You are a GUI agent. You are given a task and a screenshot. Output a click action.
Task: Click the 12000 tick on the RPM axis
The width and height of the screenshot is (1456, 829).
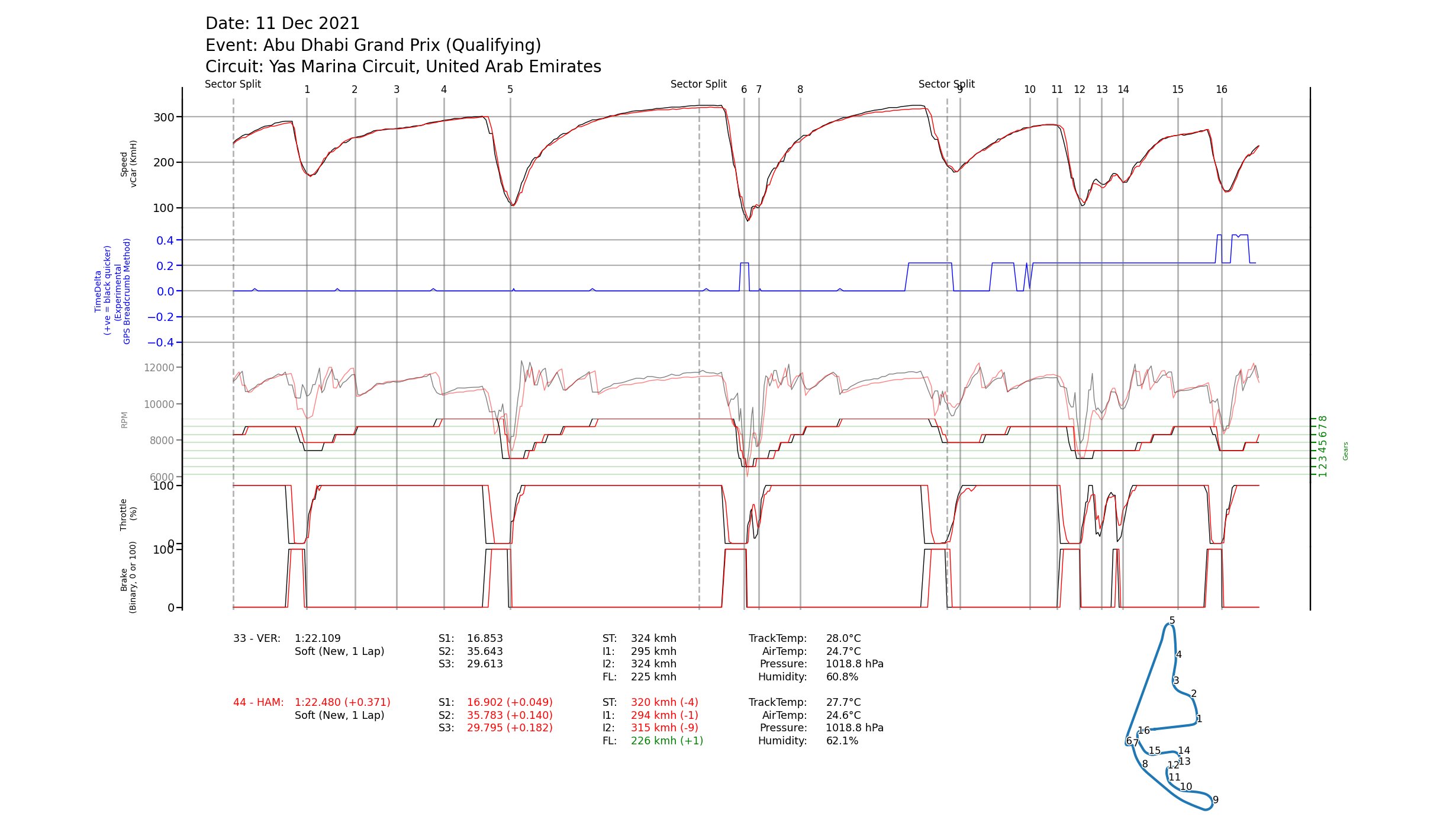click(159, 368)
